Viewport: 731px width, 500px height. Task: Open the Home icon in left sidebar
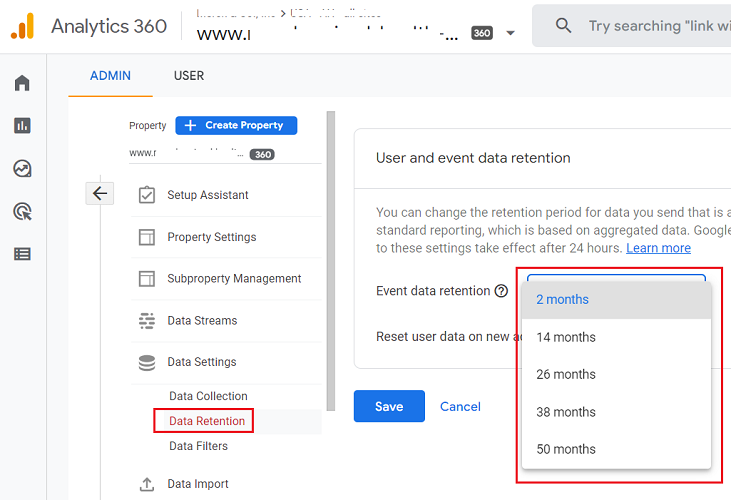pos(22,83)
